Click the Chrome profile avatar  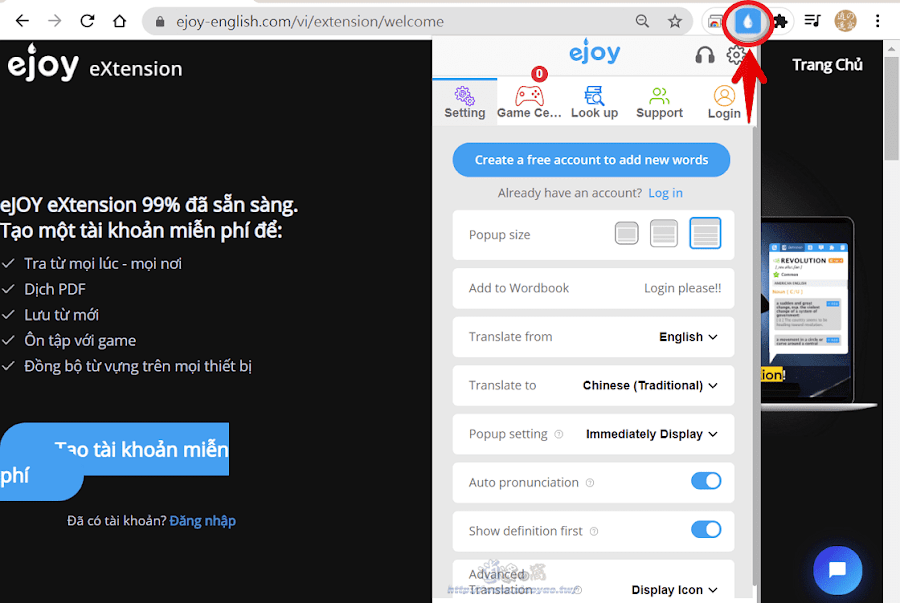tap(845, 21)
